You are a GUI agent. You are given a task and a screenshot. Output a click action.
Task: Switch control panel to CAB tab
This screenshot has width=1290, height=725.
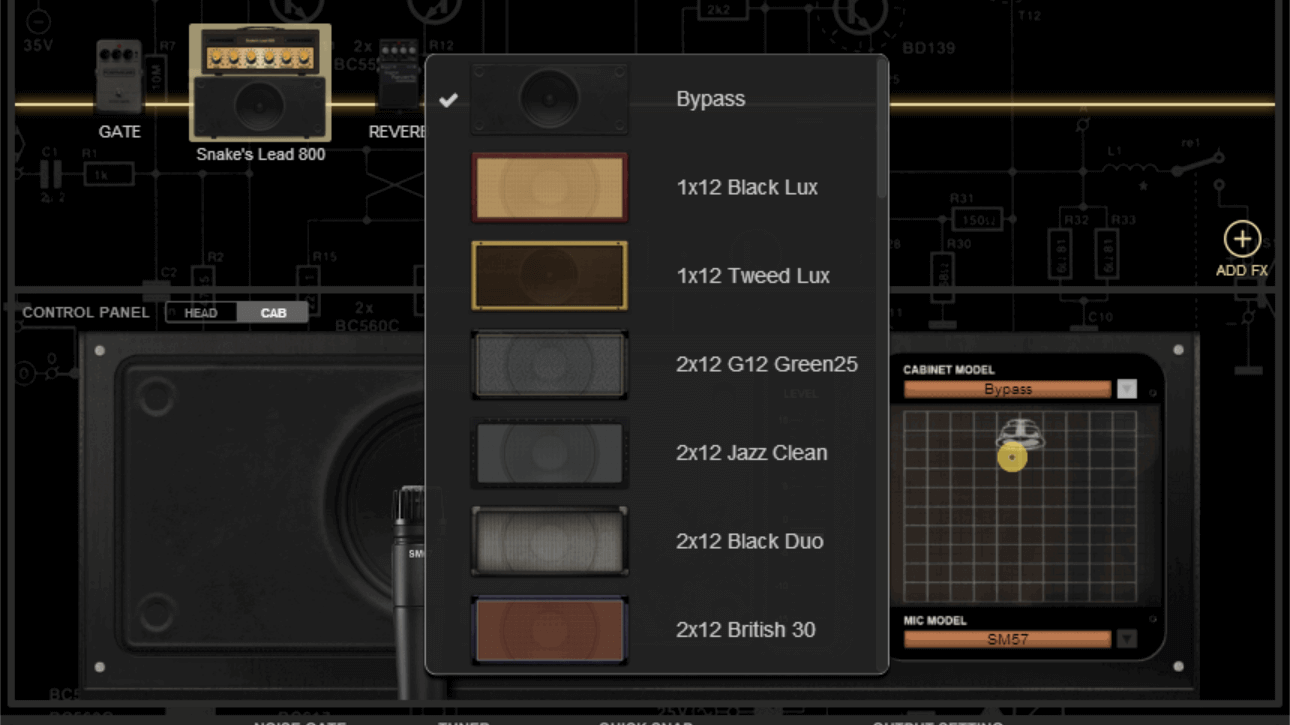click(273, 313)
